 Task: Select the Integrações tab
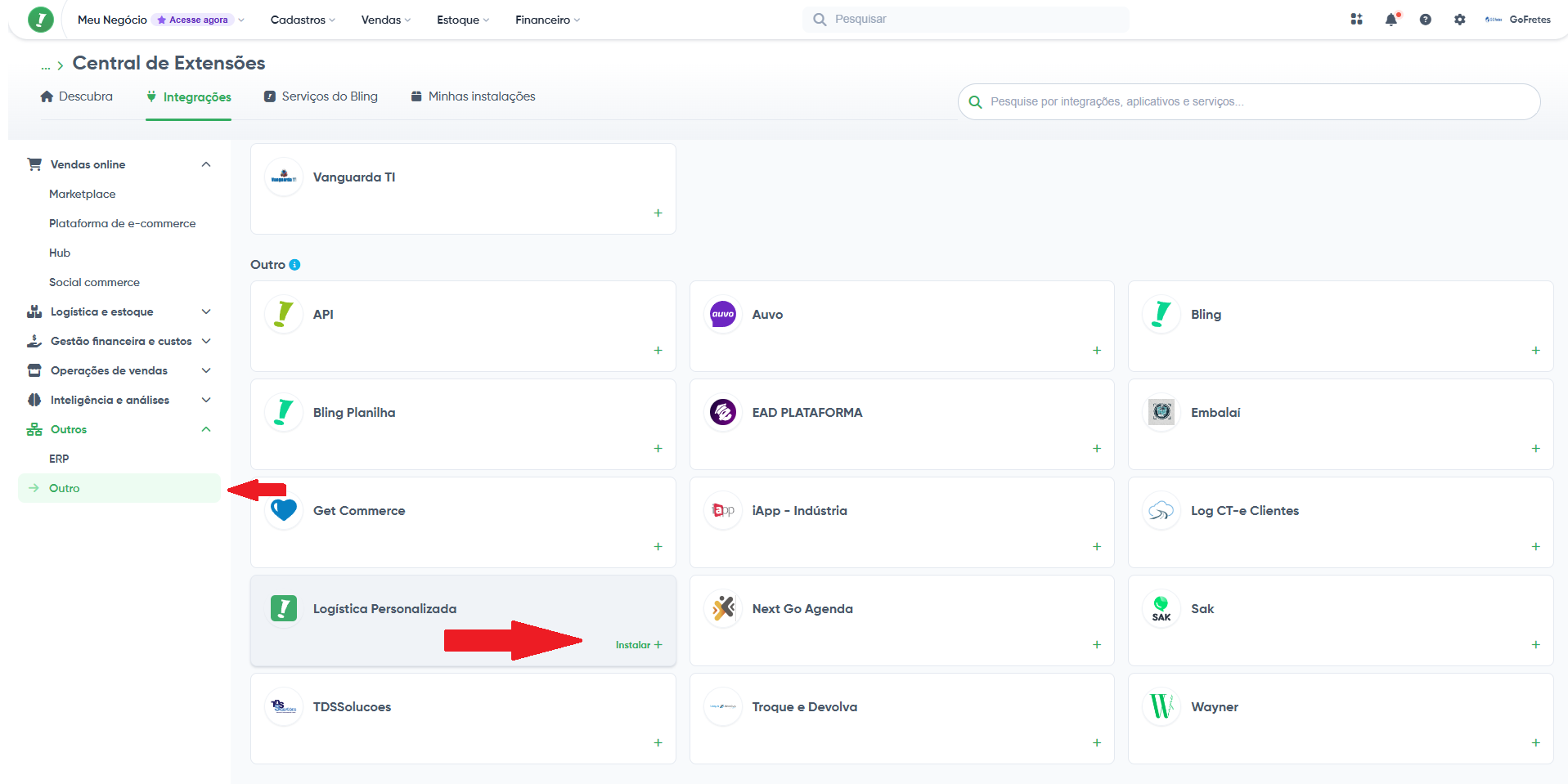coord(189,96)
